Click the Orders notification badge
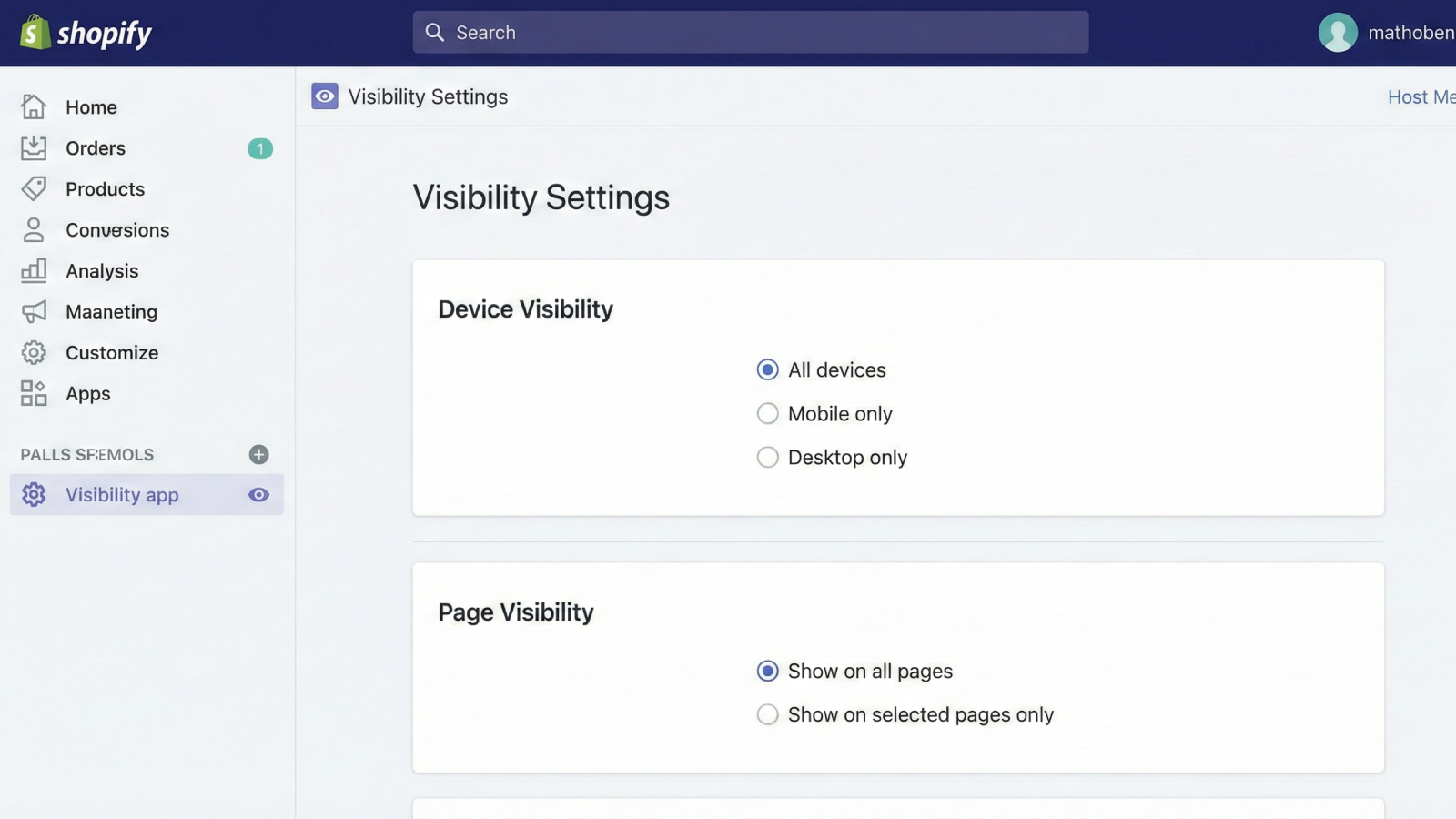 [x=259, y=147]
